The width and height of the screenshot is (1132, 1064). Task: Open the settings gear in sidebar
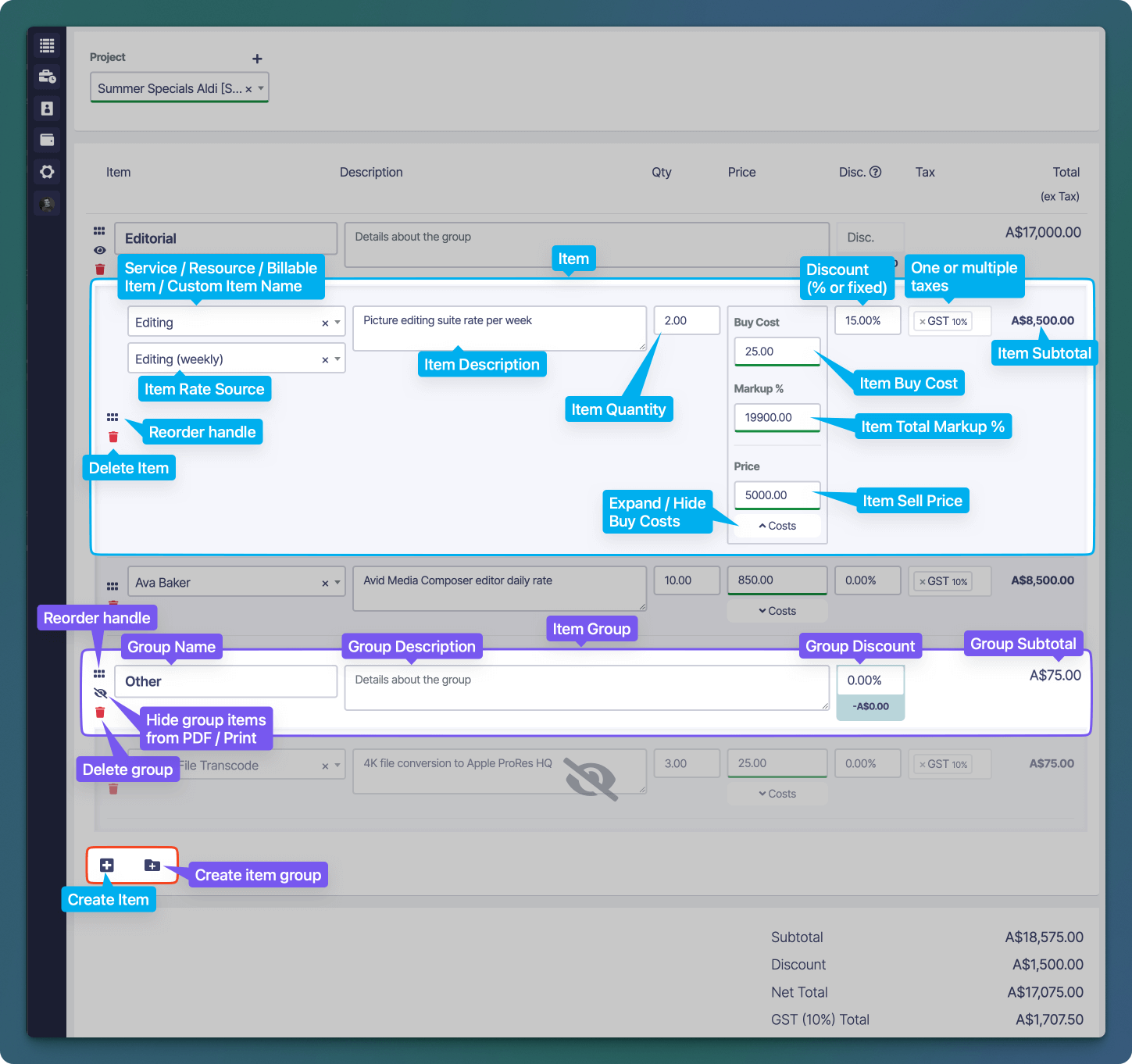click(47, 172)
